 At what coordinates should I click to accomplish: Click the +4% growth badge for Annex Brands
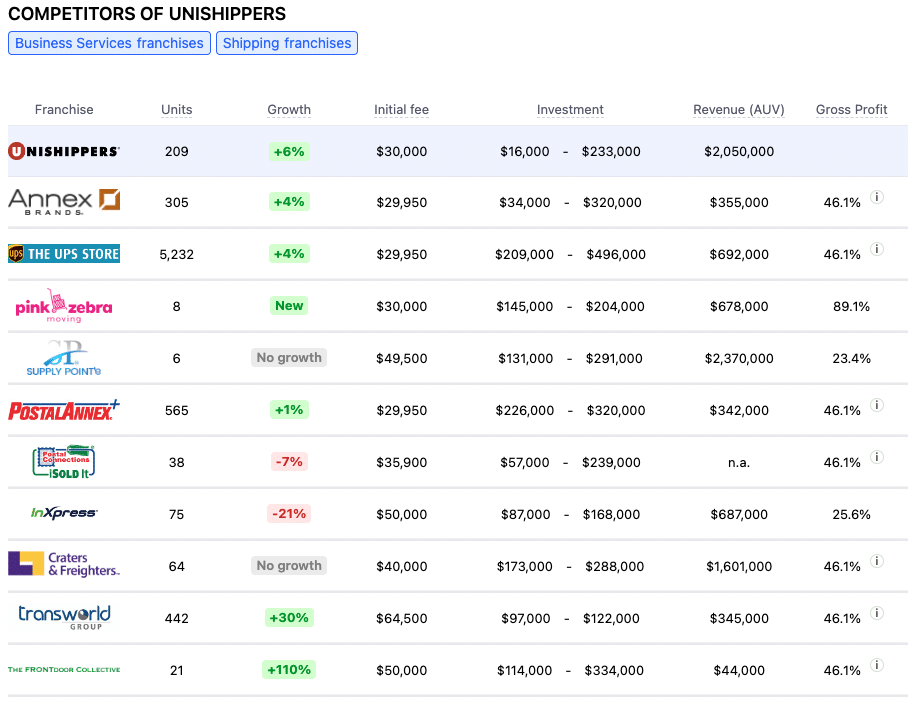coord(289,202)
